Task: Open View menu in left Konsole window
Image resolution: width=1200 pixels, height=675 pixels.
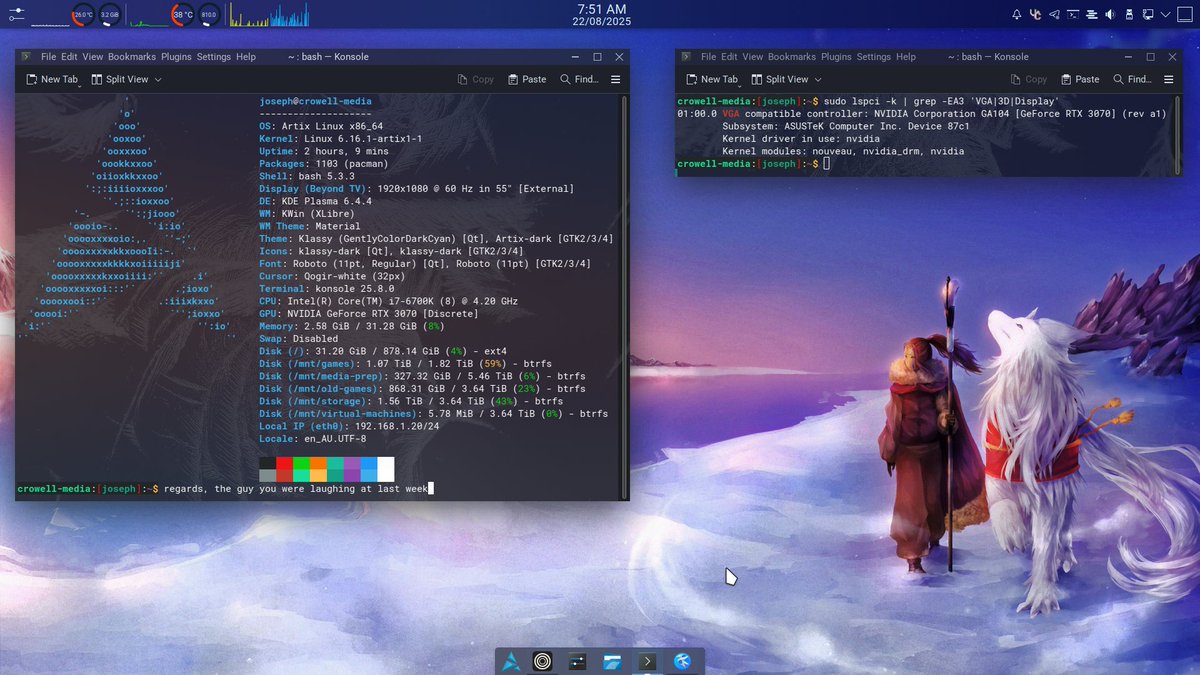Action: 93,57
